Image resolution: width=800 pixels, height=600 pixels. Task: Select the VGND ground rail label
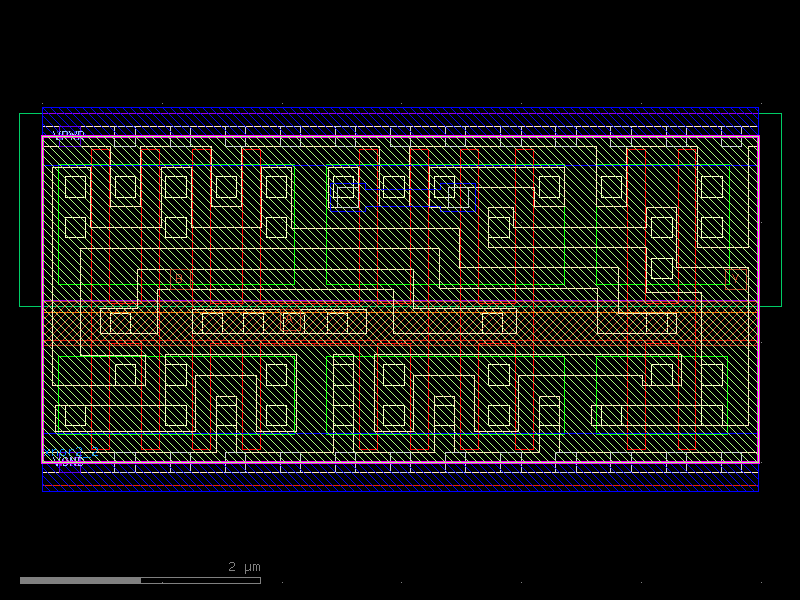(x=68, y=463)
